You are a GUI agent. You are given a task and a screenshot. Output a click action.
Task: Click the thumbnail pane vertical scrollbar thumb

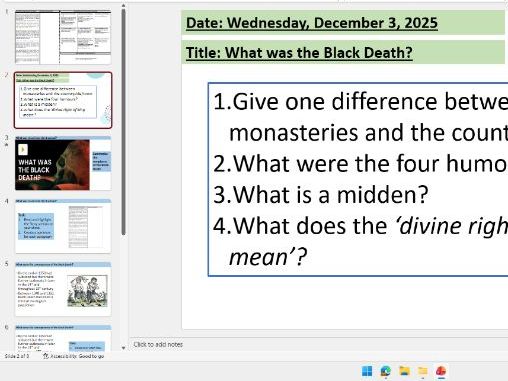coord(123,122)
